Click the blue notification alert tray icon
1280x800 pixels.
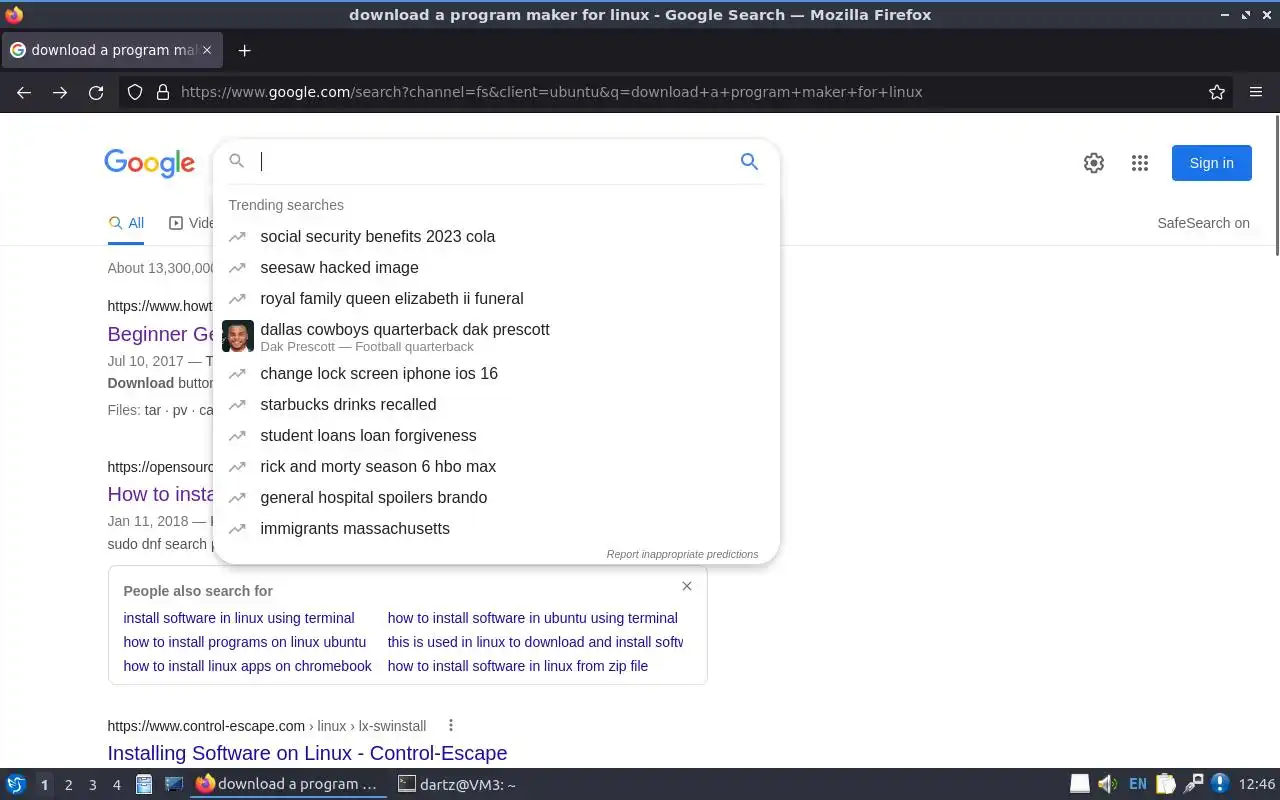1219,784
